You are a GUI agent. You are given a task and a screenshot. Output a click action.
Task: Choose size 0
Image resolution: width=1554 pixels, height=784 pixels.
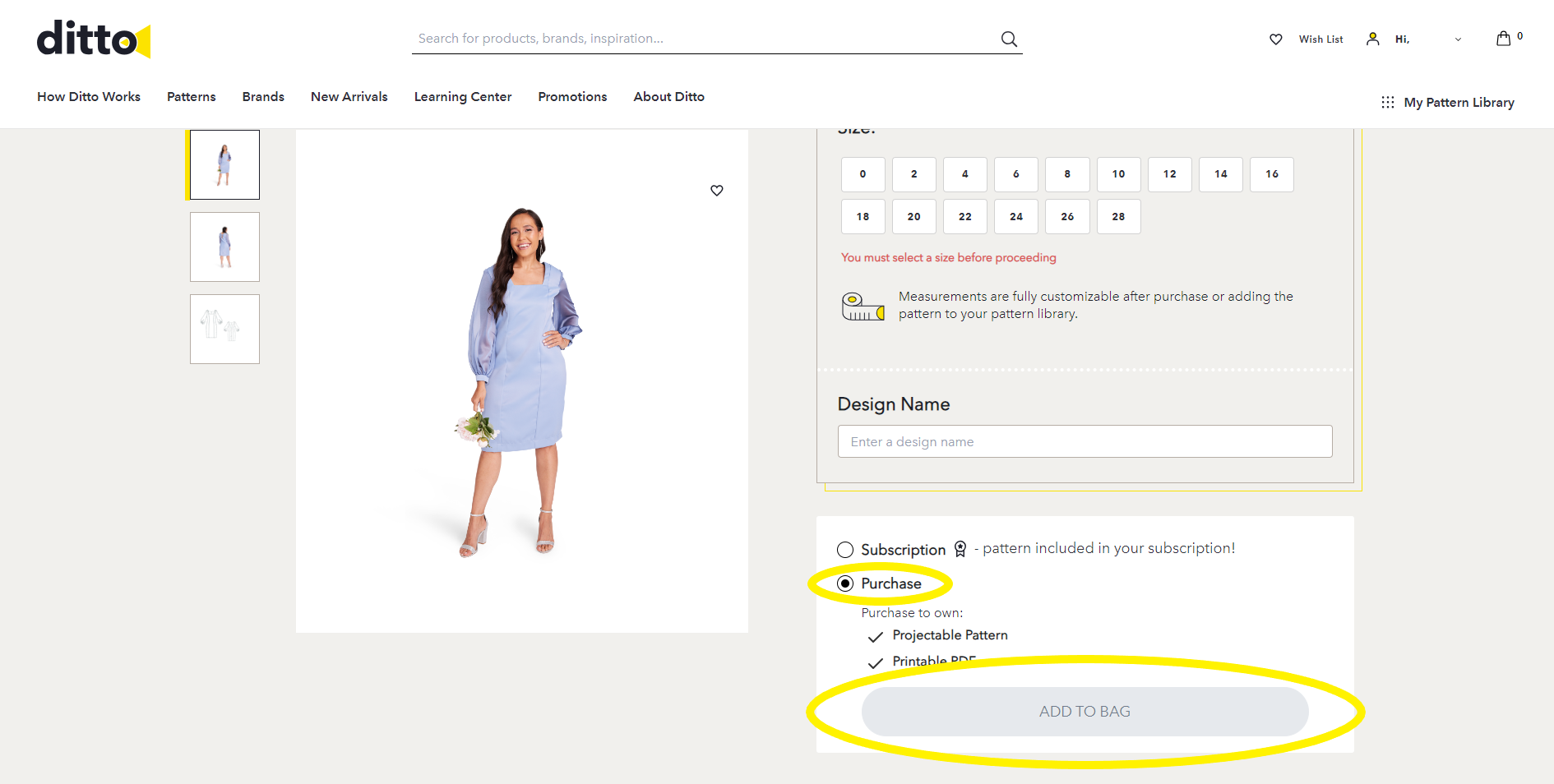tap(863, 174)
